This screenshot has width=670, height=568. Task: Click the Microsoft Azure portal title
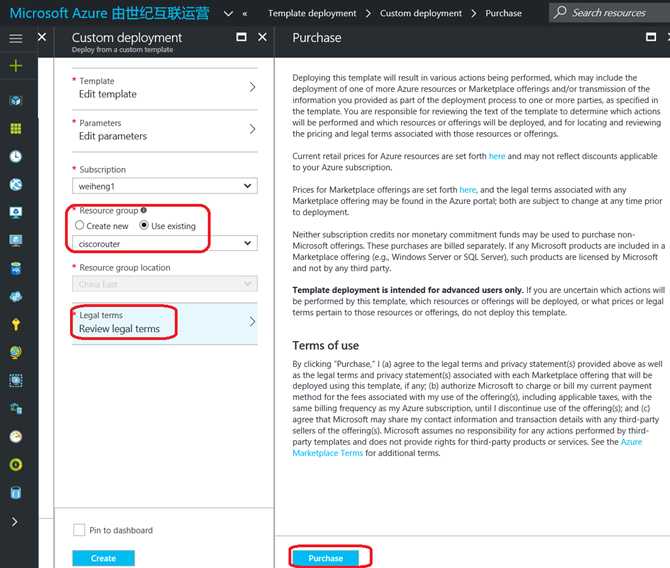tap(109, 13)
